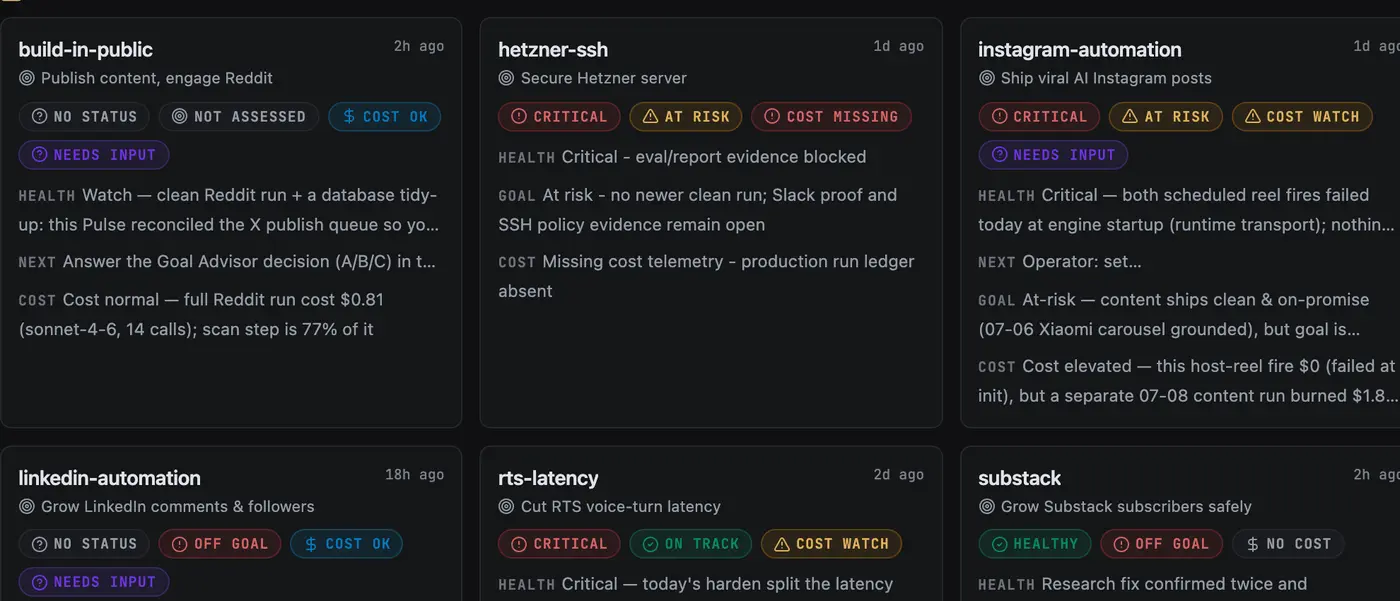Click the 2h ago timestamp on build-in-public
1400x601 pixels.
point(419,46)
